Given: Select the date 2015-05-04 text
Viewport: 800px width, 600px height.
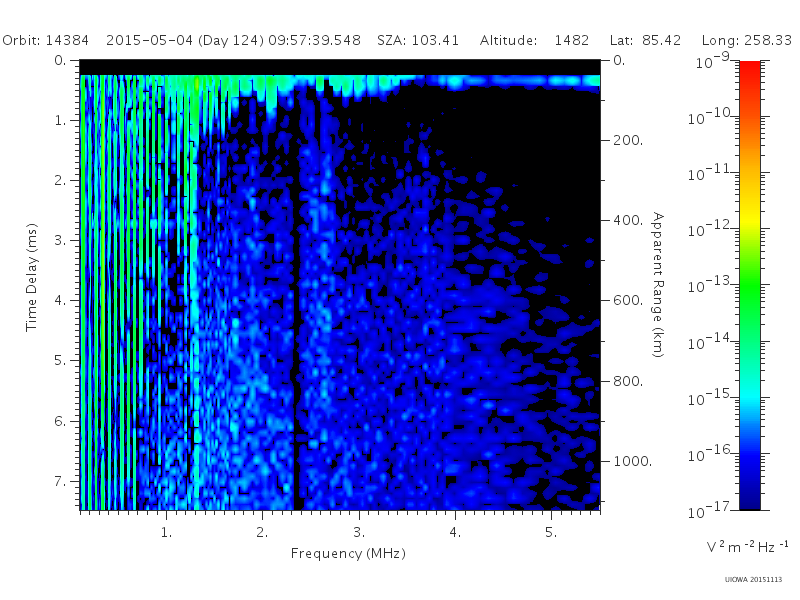Looking at the screenshot, I should click(x=149, y=40).
